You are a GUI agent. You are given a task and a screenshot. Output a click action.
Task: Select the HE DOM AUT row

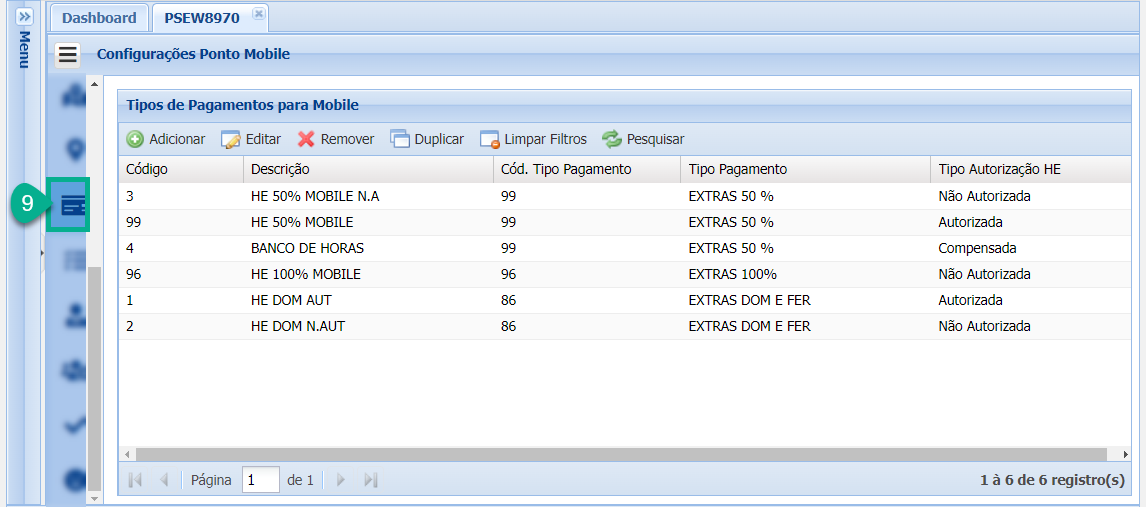pyautogui.click(x=625, y=301)
